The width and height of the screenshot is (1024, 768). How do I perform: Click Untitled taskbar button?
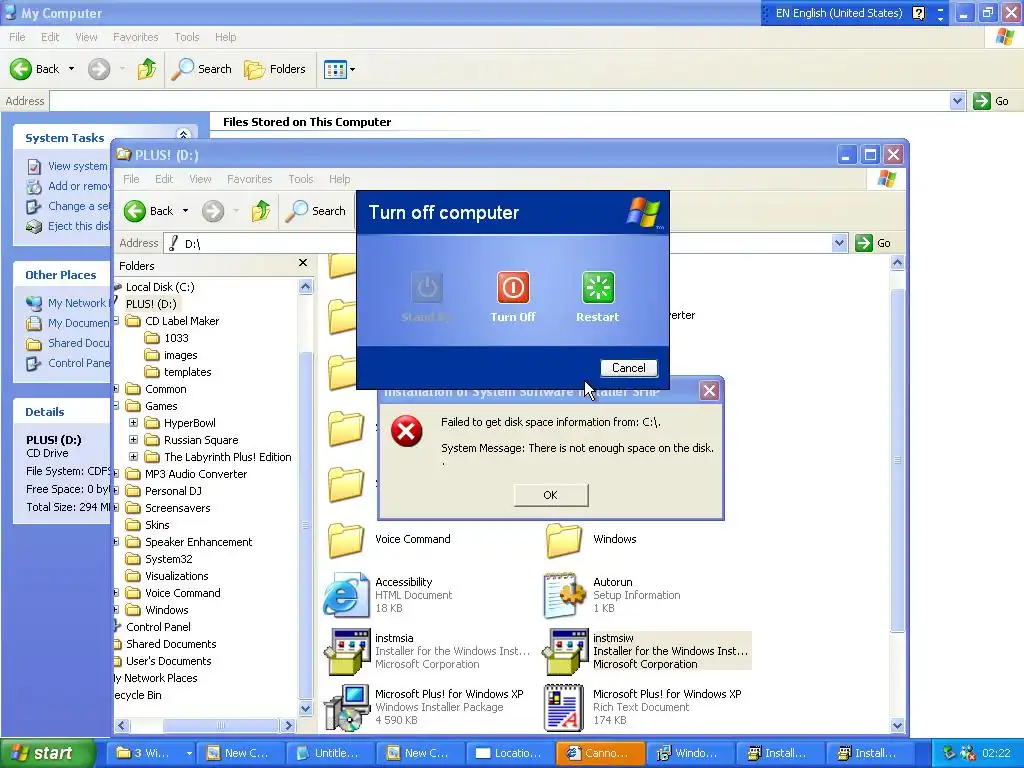tap(330, 753)
